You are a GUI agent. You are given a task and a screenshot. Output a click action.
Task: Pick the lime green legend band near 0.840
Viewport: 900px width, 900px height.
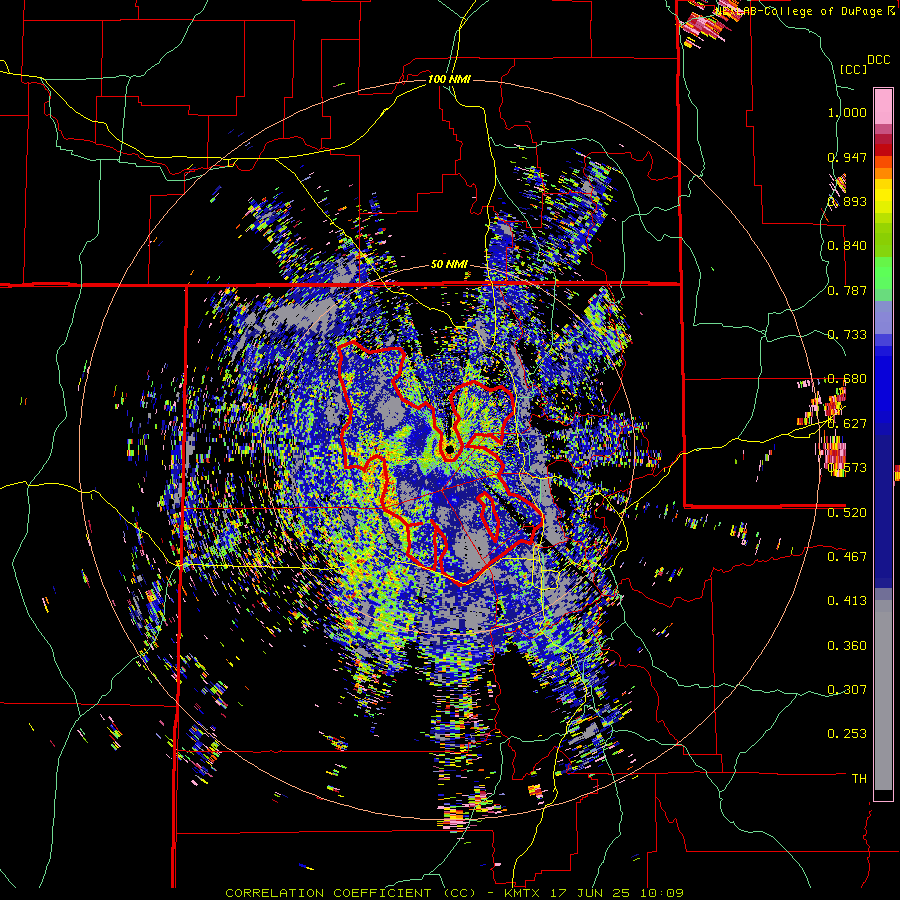click(x=883, y=239)
